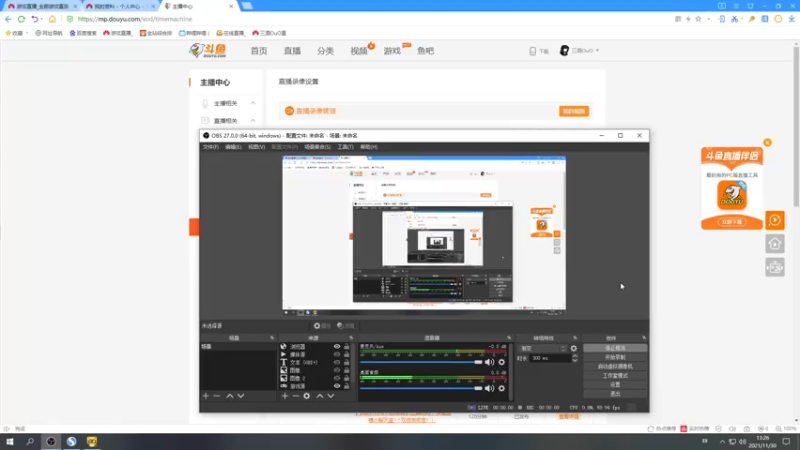Open the scene transition type dropdown
This screenshot has height=450, width=800.
[543, 348]
